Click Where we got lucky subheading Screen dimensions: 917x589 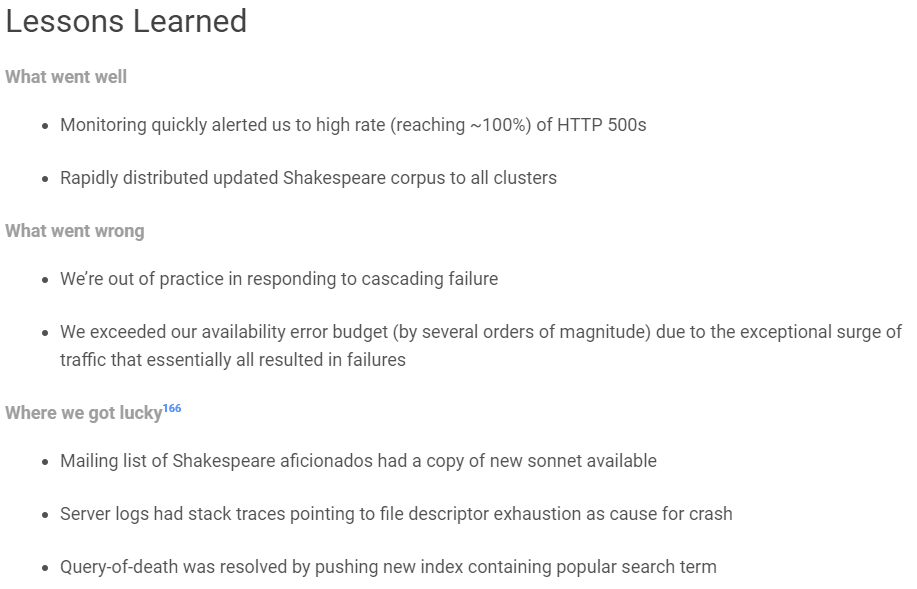tap(84, 413)
